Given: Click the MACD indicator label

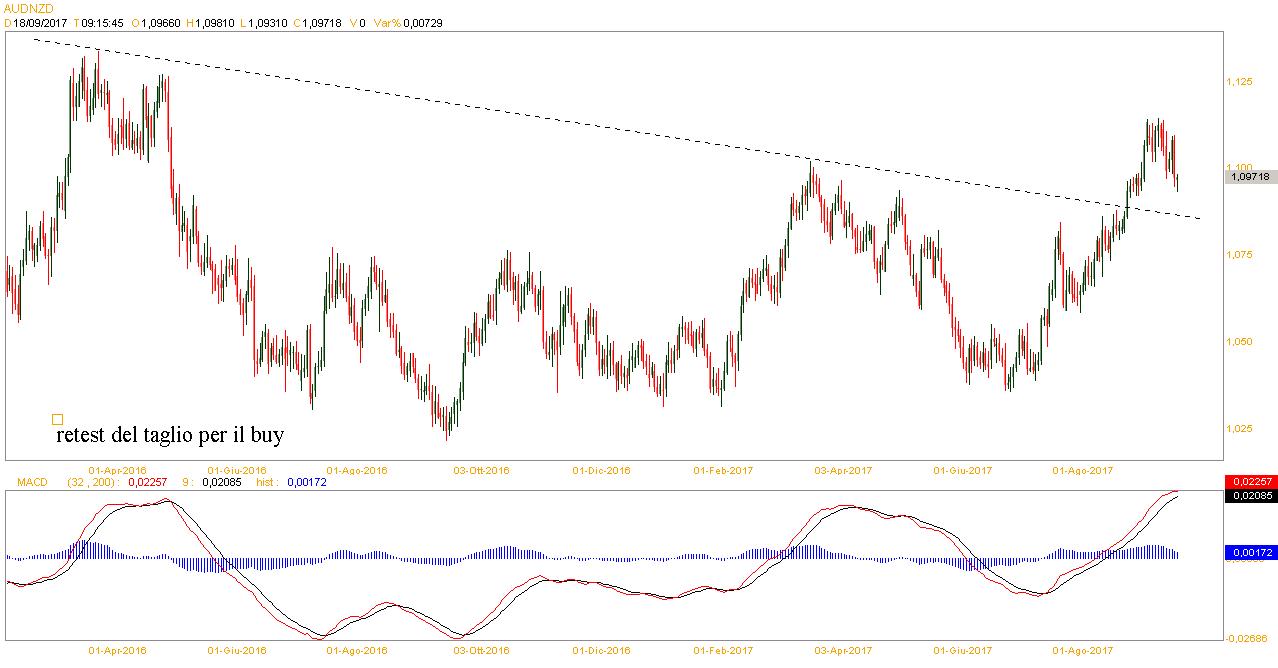Looking at the screenshot, I should click(x=30, y=482).
